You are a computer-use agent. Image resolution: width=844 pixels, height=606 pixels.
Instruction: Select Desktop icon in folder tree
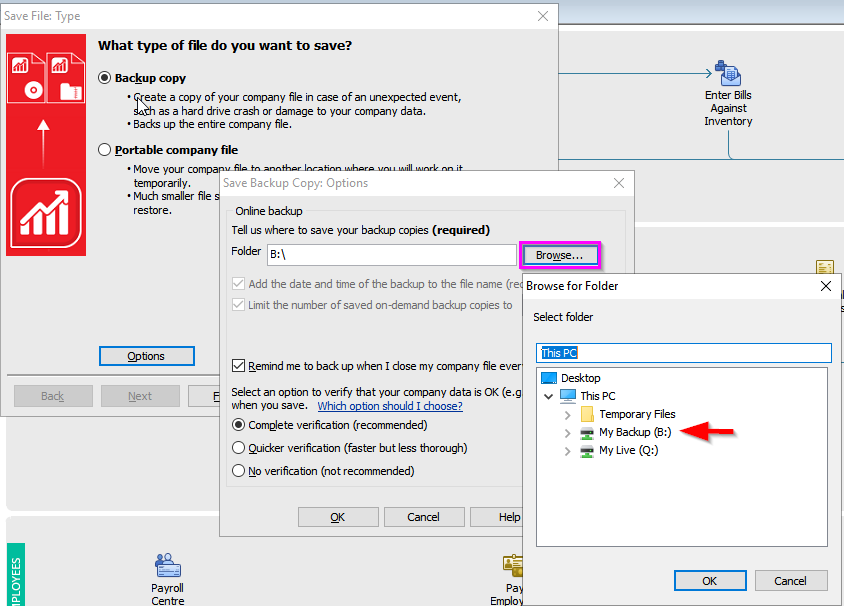point(549,378)
